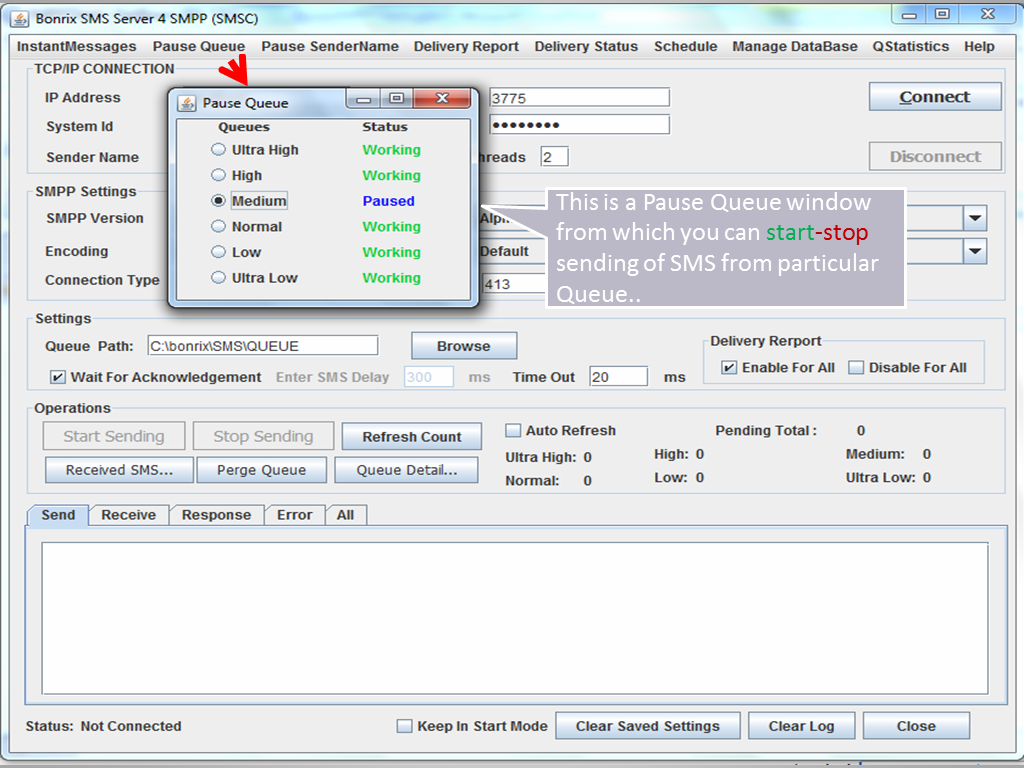Image resolution: width=1024 pixels, height=768 pixels.
Task: Minimize the Pause Queue dialog
Action: click(364, 99)
